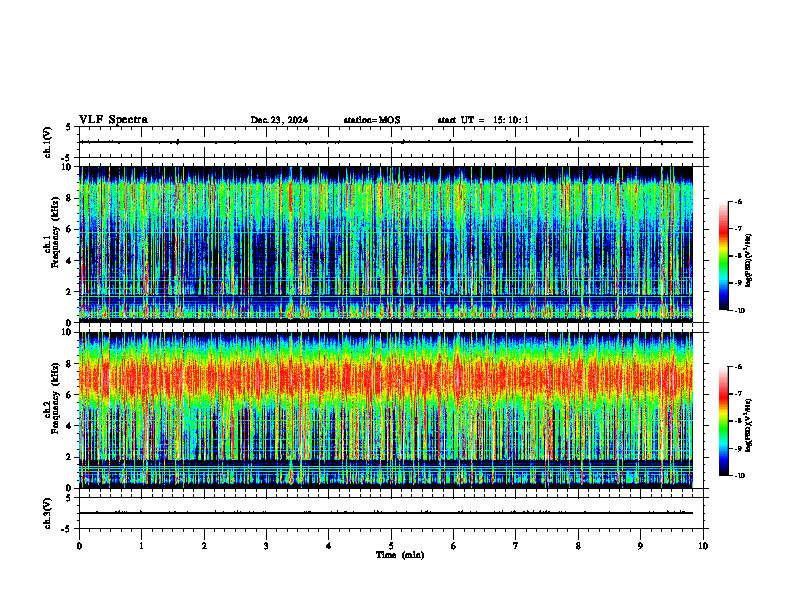Screen dimensions: 792x612
Task: Click the ch.1 spectrogram color scale bar
Action: 723,256
